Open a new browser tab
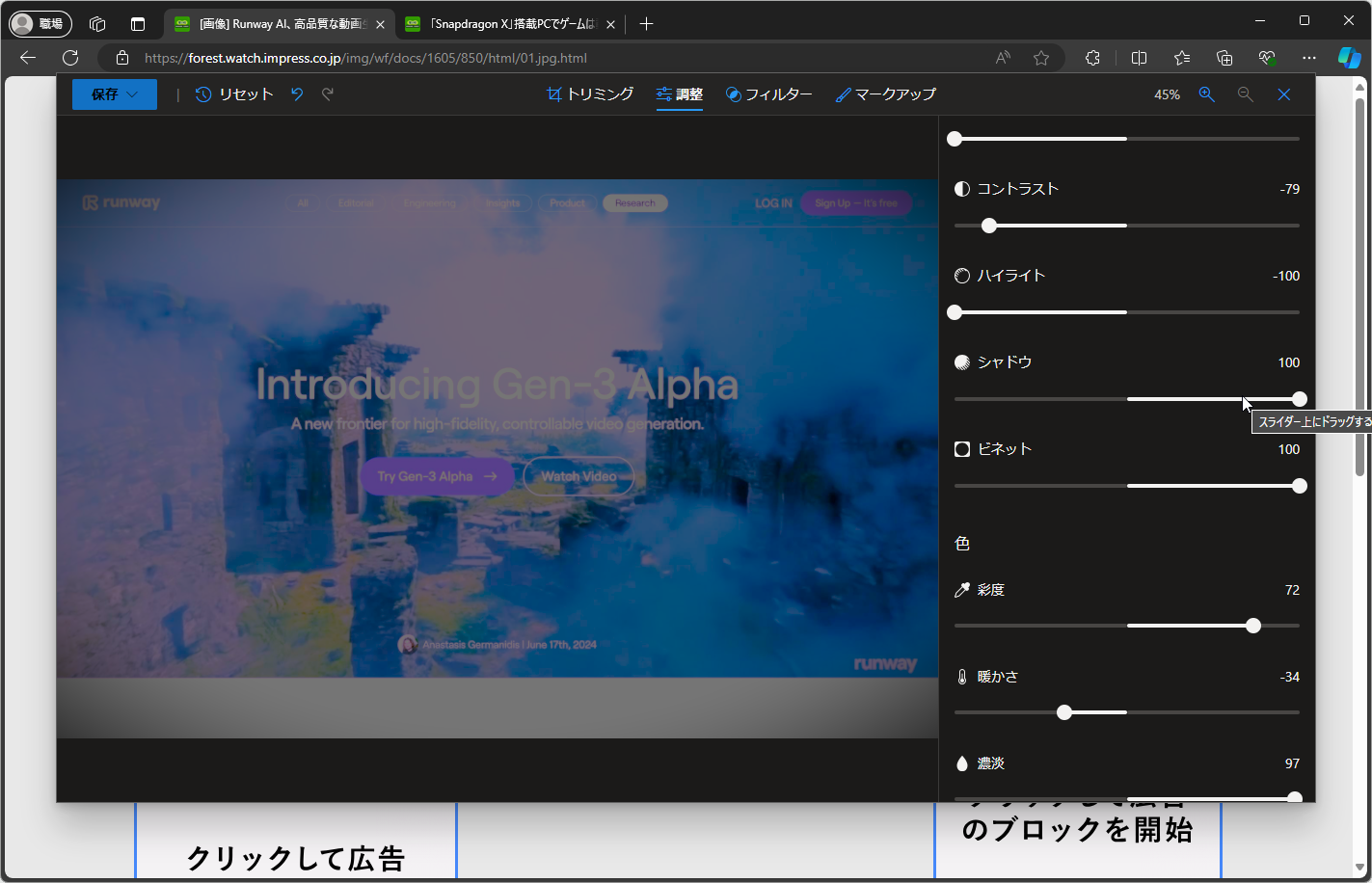Viewport: 1372px width, 883px height. pyautogui.click(x=646, y=24)
